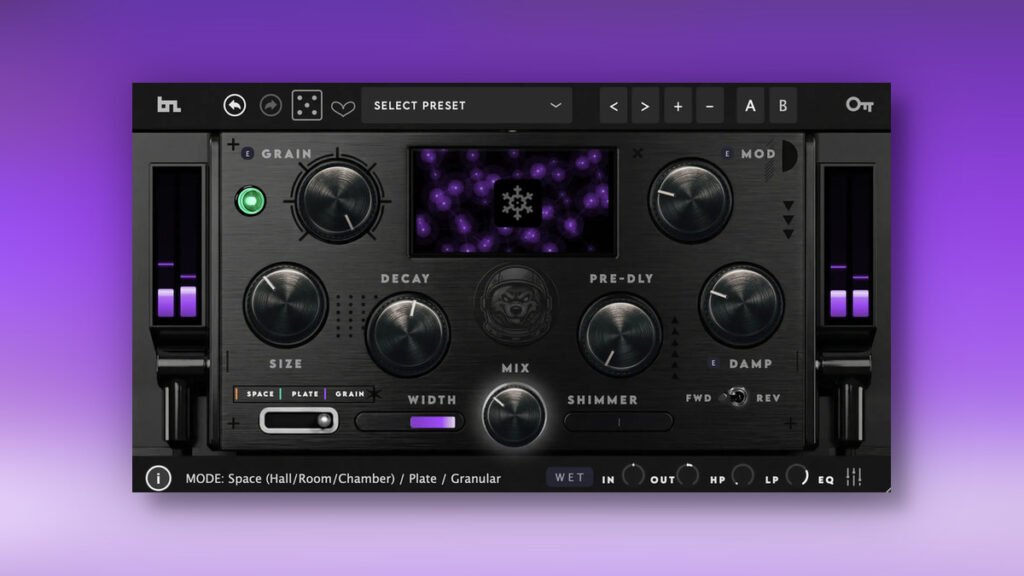Click the B preset slot button
The image size is (1024, 576).
[x=782, y=105]
